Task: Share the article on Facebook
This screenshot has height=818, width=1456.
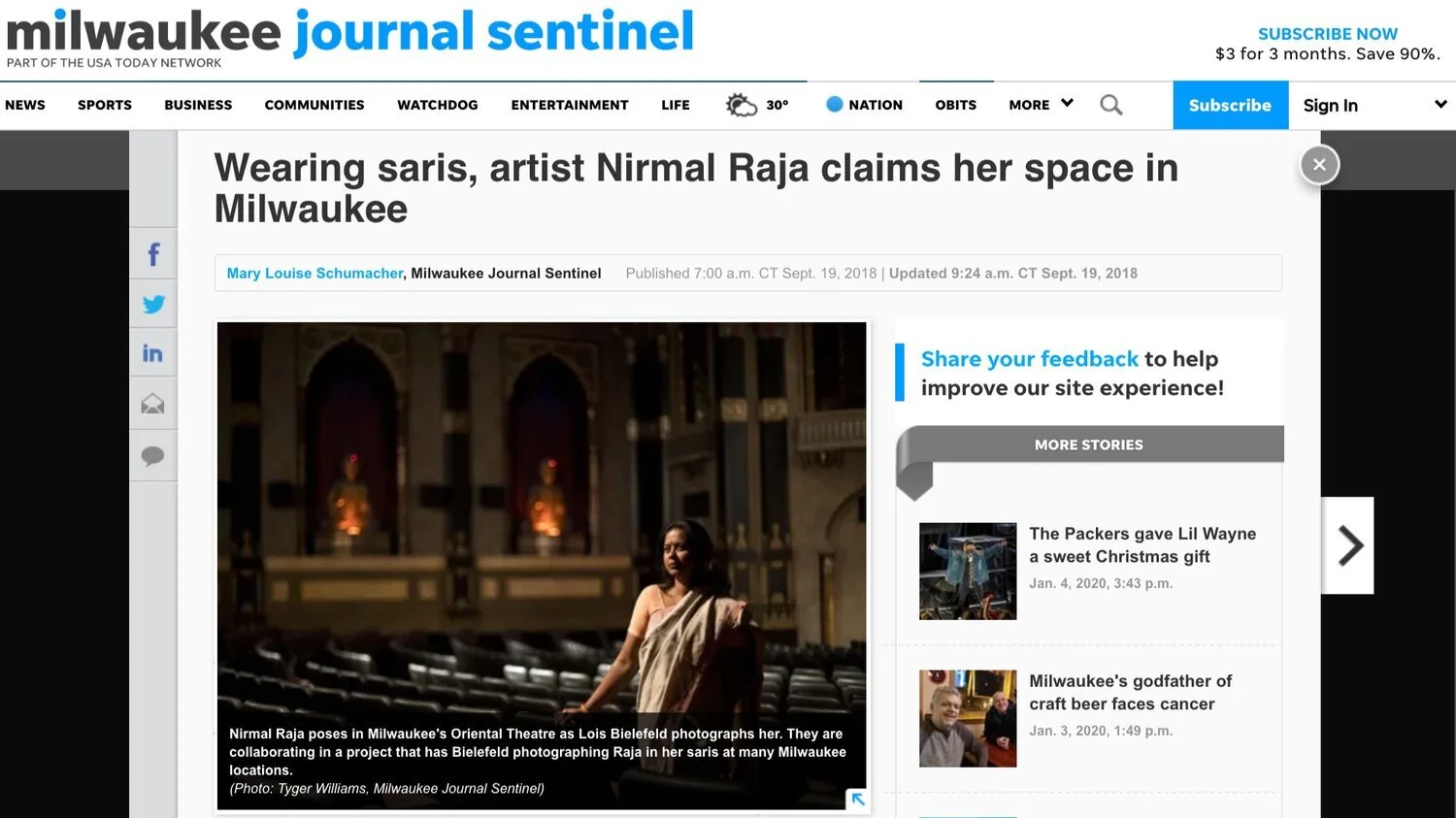Action: 152,253
